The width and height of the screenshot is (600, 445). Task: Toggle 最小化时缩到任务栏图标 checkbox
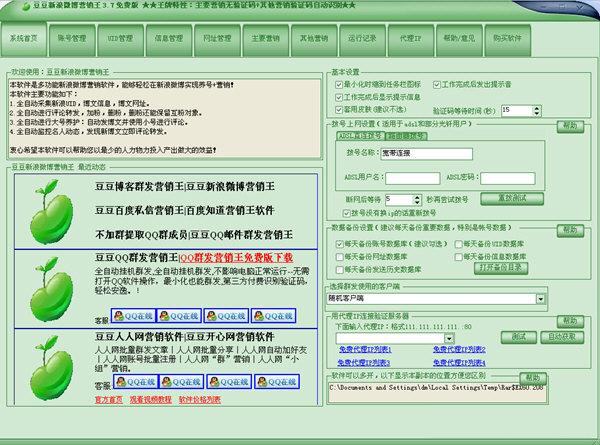point(338,85)
